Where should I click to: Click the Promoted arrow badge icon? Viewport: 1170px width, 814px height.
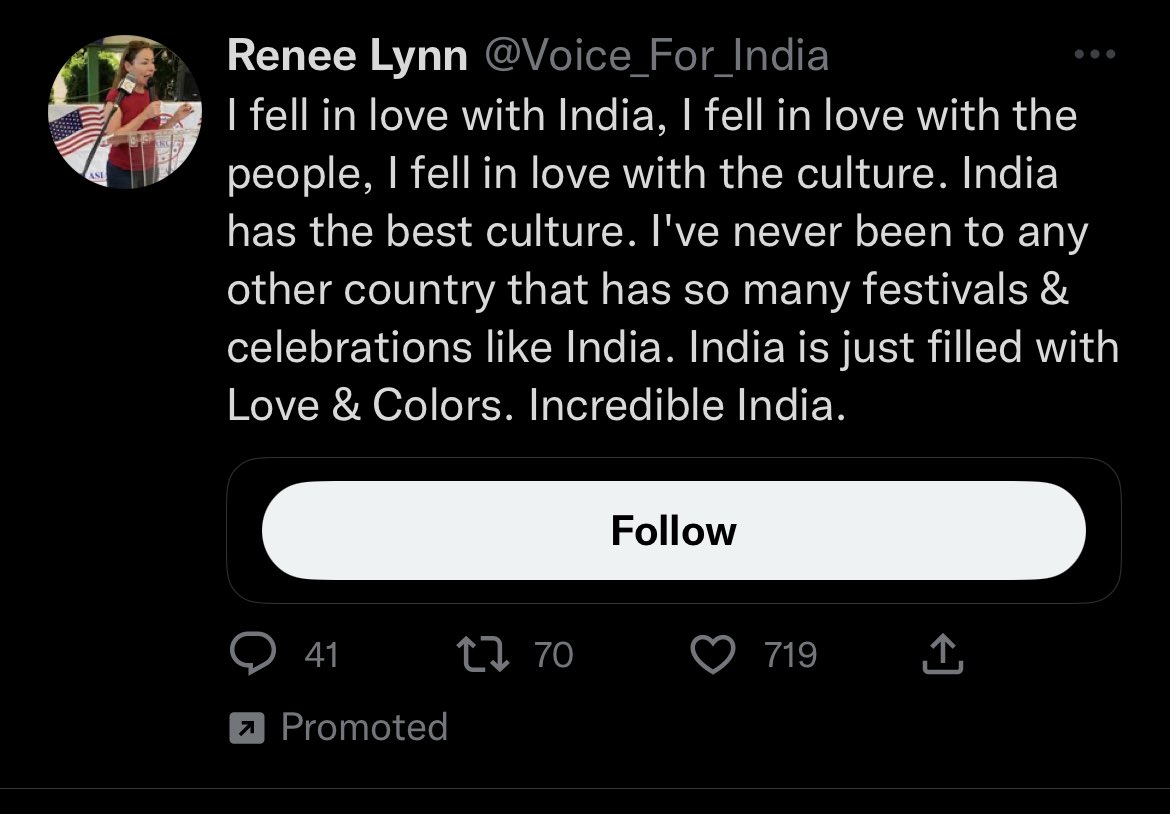point(247,727)
